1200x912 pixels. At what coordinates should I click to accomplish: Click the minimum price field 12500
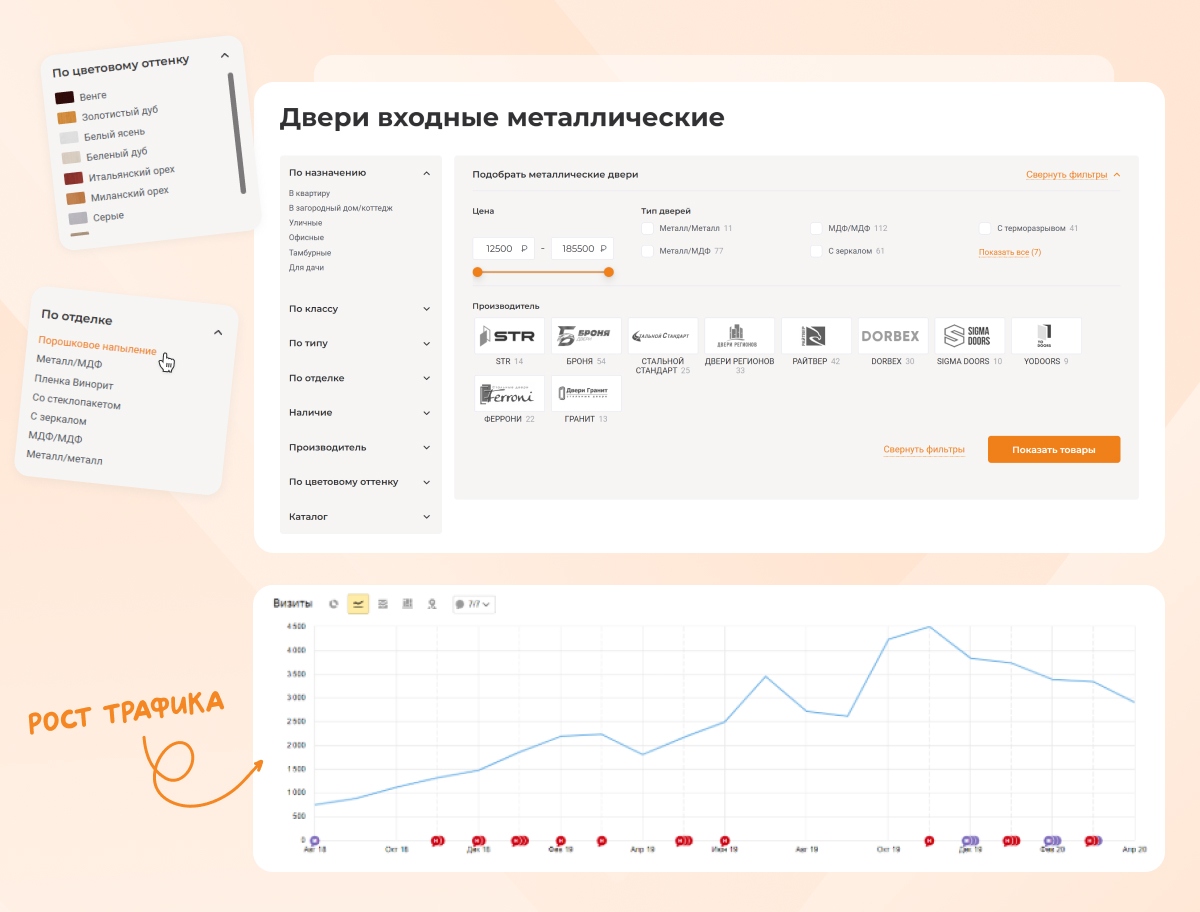tap(504, 248)
